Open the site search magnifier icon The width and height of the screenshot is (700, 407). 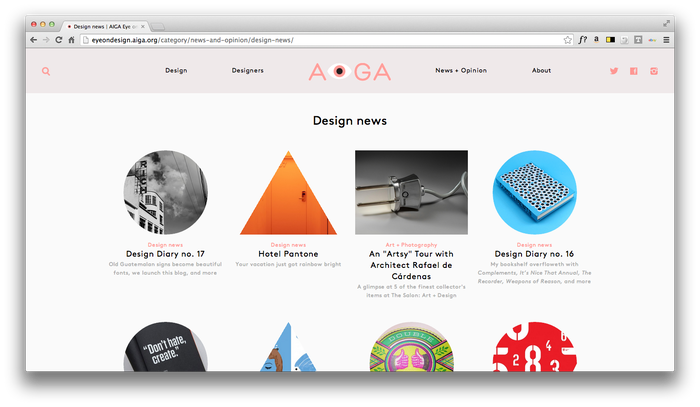click(x=46, y=71)
